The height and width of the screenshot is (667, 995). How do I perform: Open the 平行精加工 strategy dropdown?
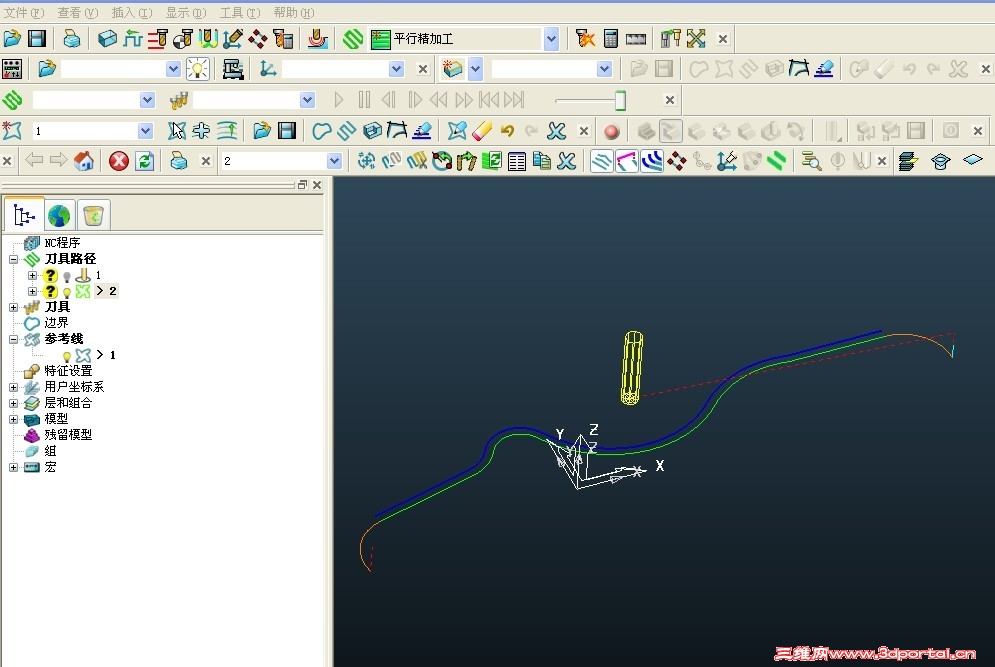[551, 39]
